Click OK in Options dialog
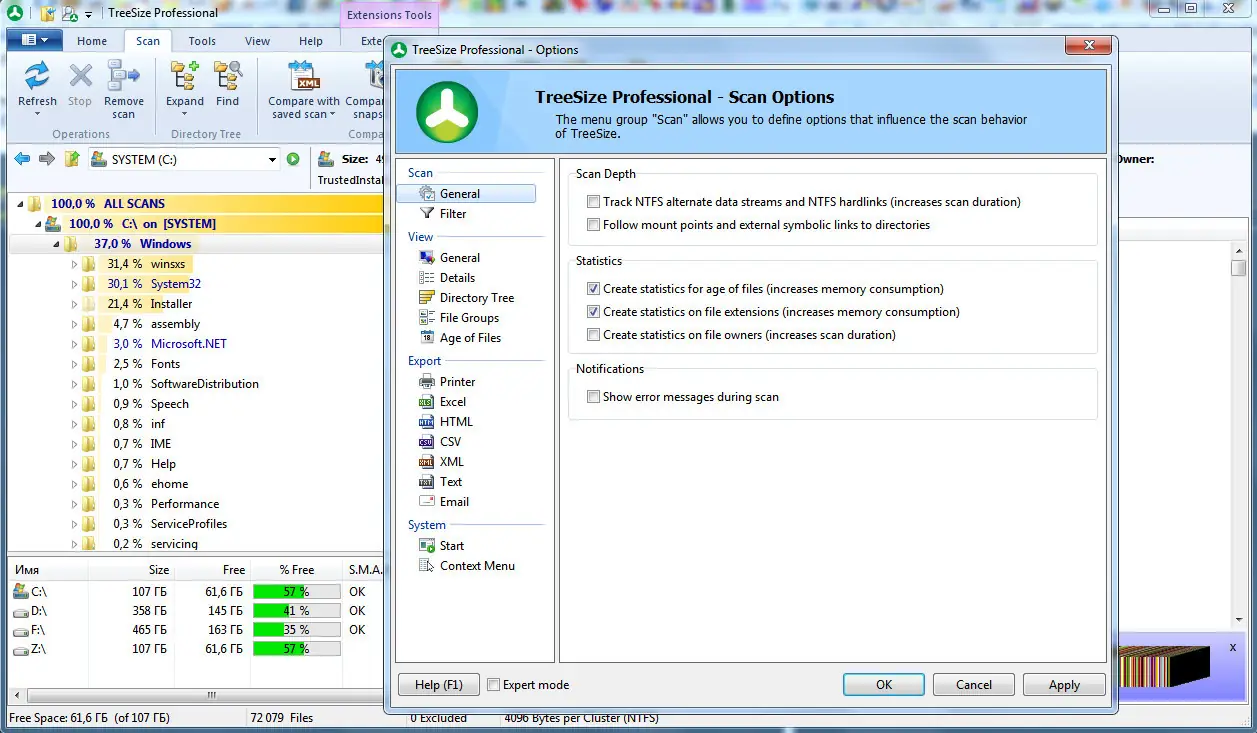This screenshot has width=1257, height=733. pyautogui.click(x=884, y=685)
